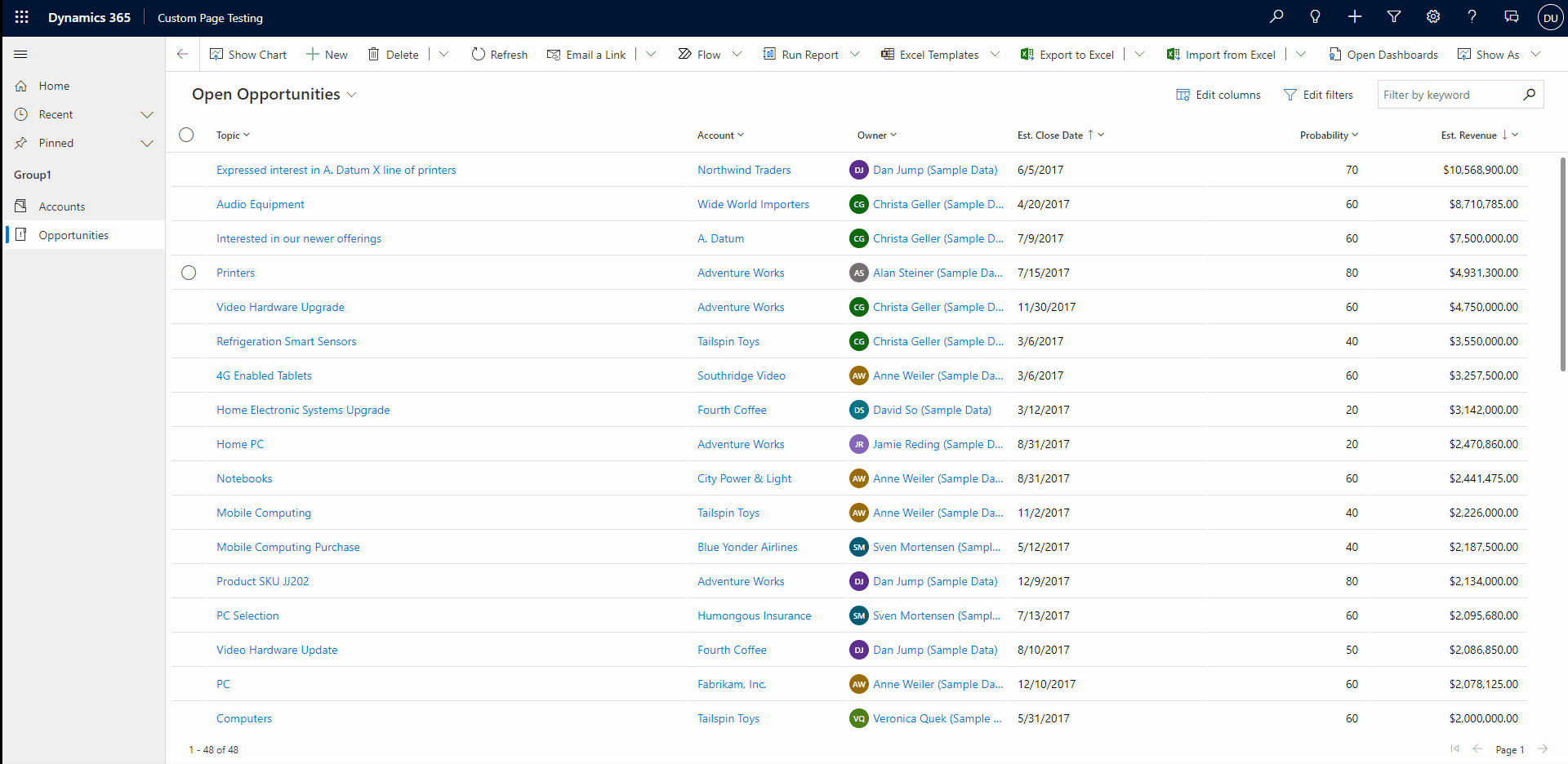The image size is (1568, 764).
Task: Expand the Pinned section in the sidebar
Action: [x=147, y=143]
